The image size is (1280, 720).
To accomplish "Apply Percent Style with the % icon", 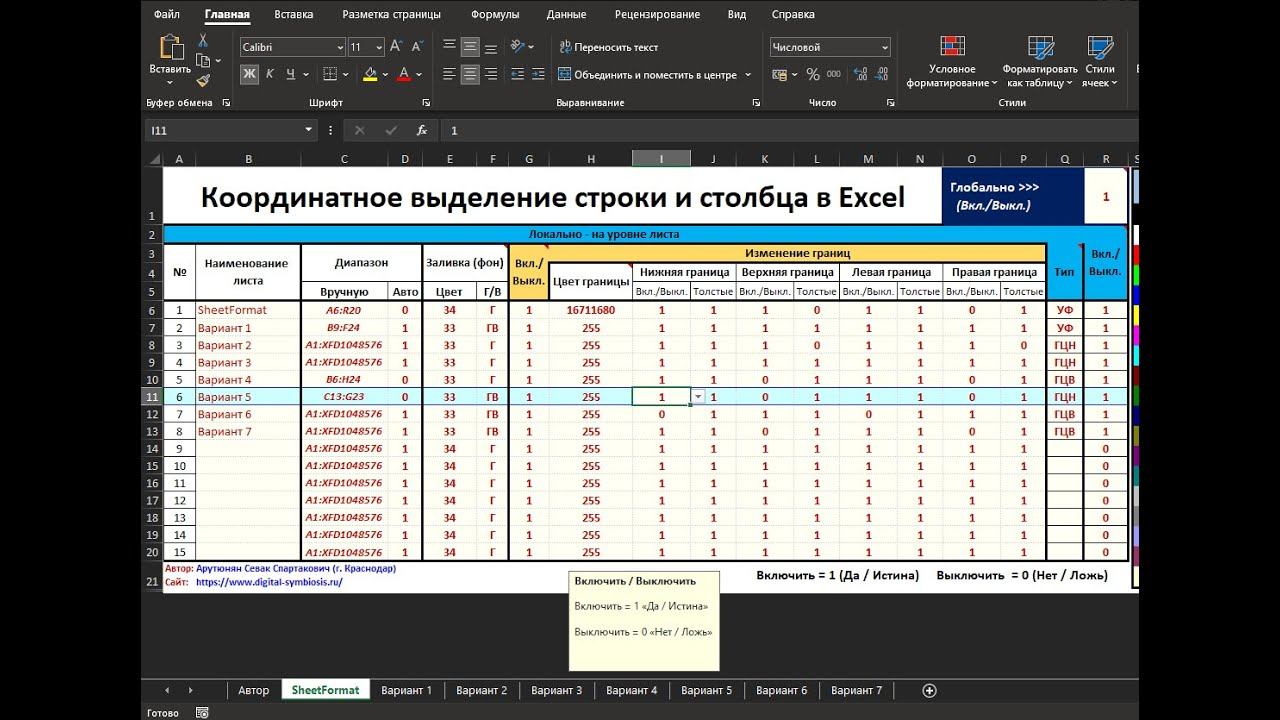I will click(812, 74).
